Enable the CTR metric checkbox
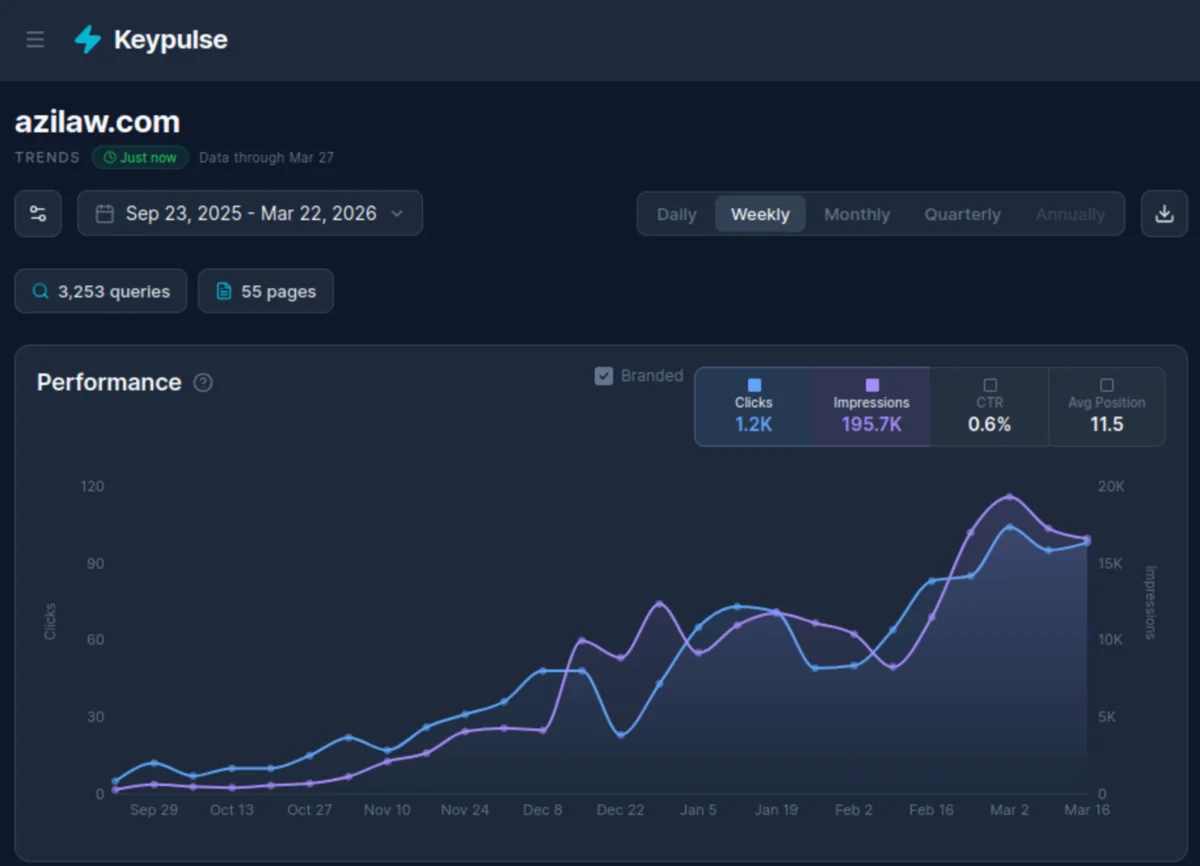Screen dimensions: 1200x866 click(x=989, y=384)
